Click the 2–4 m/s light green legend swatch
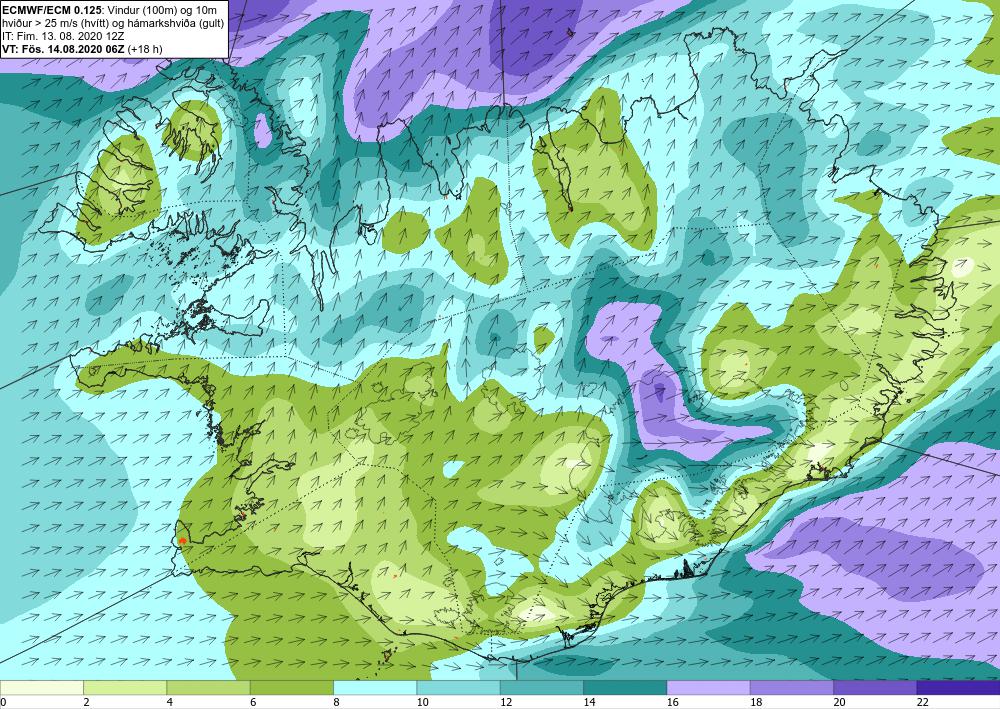The width and height of the screenshot is (1000, 709). 125,687
